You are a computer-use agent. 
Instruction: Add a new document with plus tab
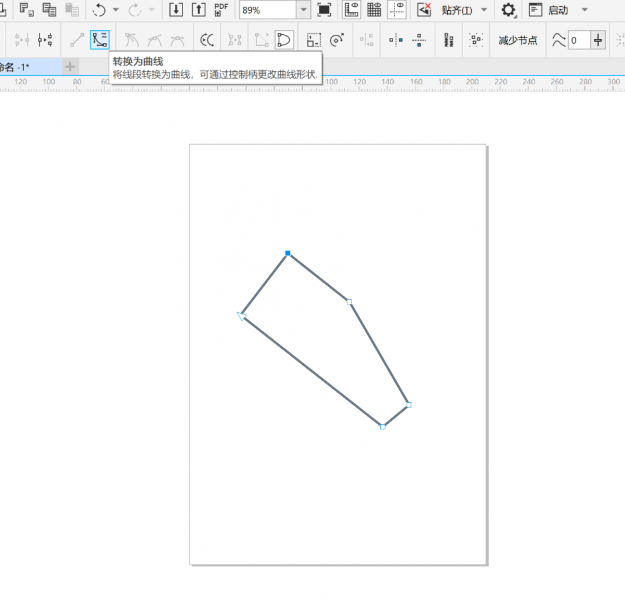click(x=70, y=66)
